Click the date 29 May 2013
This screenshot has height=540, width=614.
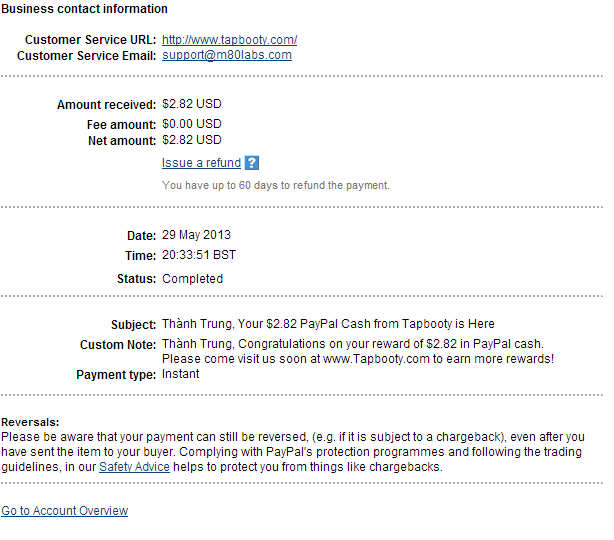point(196,236)
